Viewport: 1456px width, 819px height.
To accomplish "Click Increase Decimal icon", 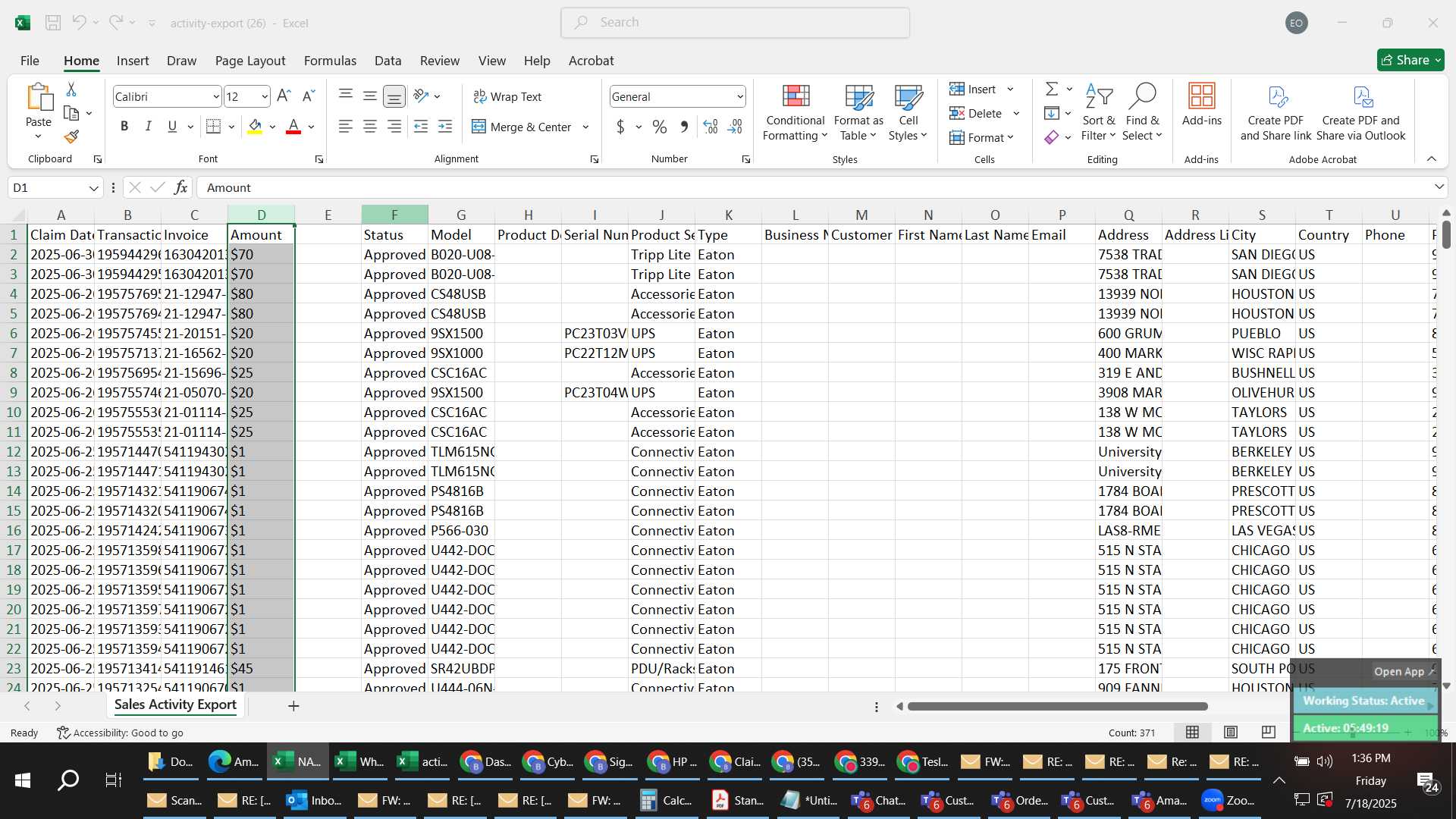I will click(x=711, y=127).
